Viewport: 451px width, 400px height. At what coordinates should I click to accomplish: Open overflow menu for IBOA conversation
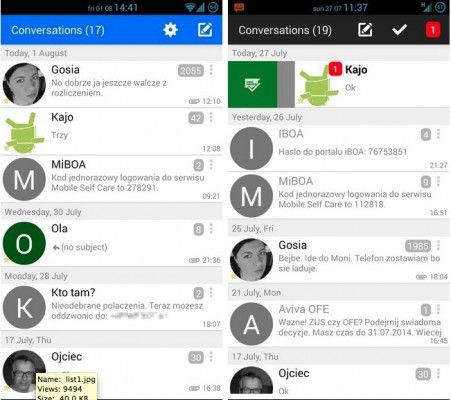point(438,134)
